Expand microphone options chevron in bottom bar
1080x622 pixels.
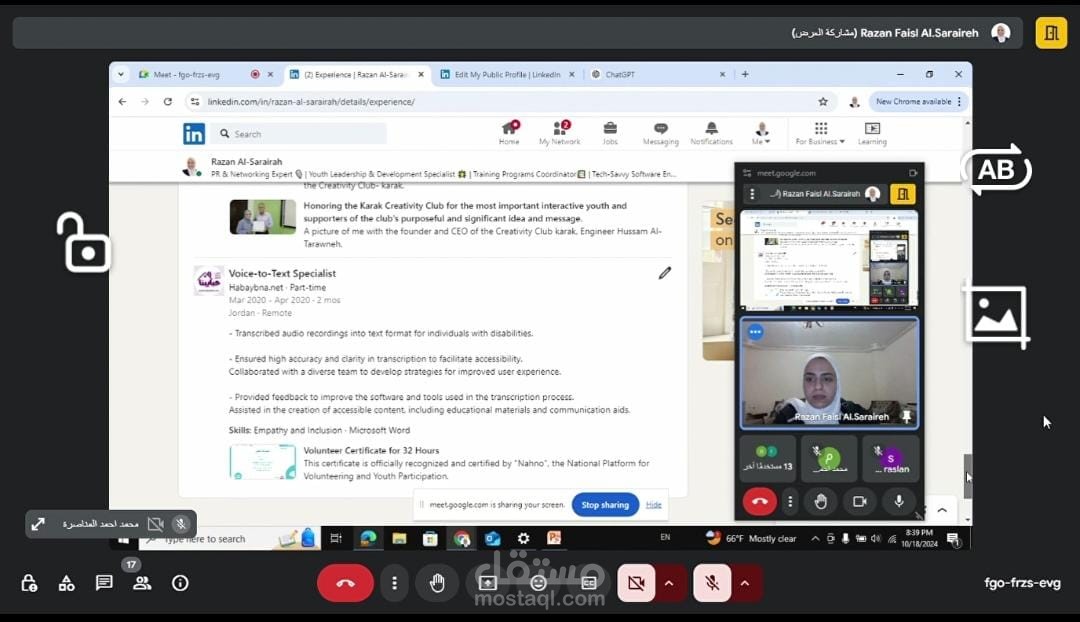point(745,583)
